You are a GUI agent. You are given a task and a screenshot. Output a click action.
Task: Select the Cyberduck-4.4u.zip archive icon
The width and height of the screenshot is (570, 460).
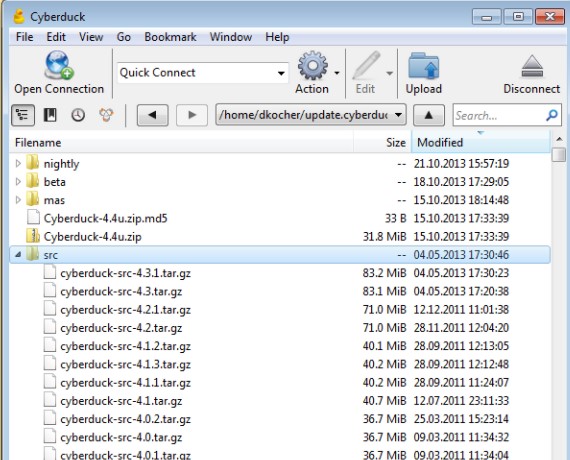(x=33, y=236)
